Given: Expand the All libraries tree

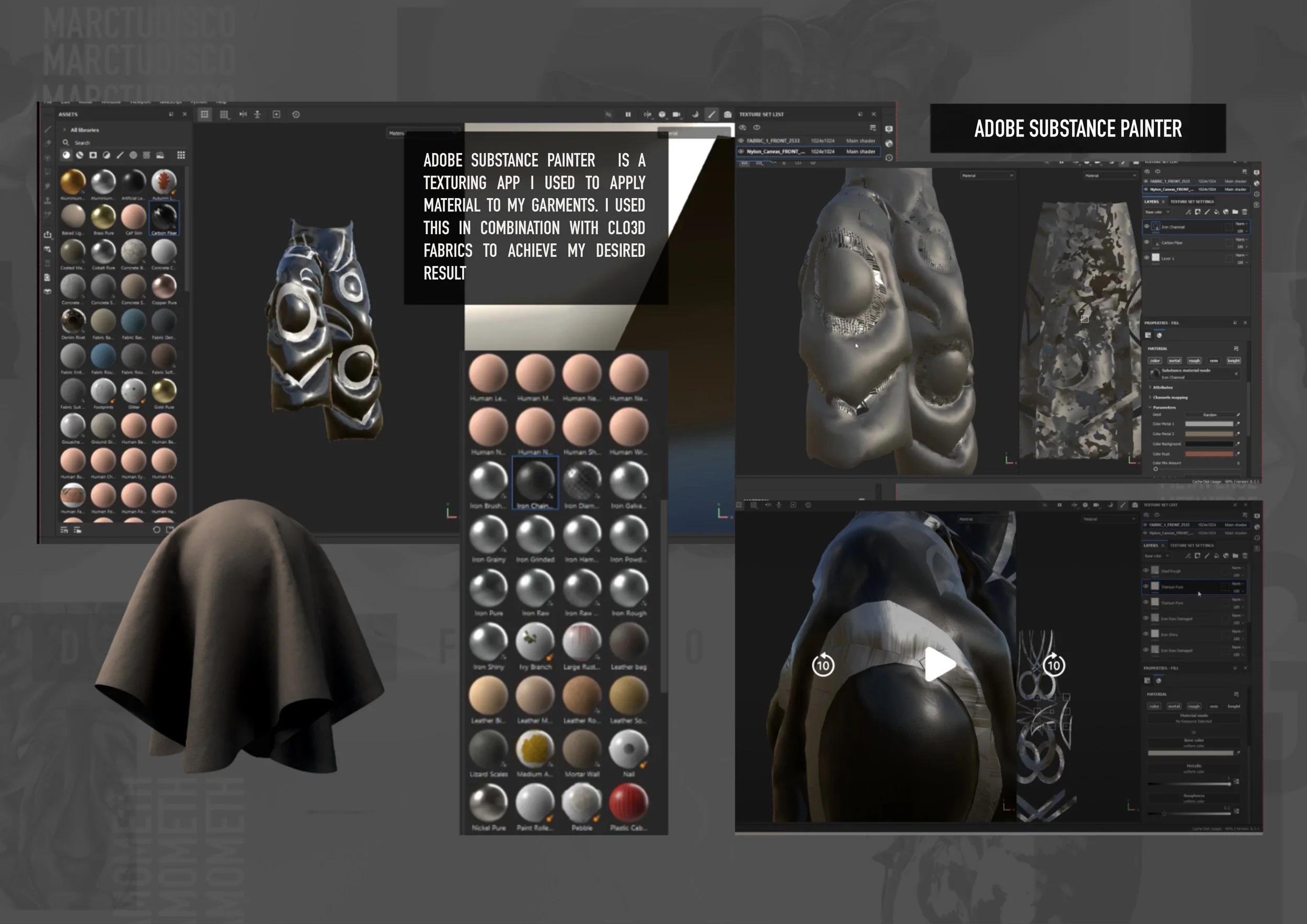Looking at the screenshot, I should [64, 130].
